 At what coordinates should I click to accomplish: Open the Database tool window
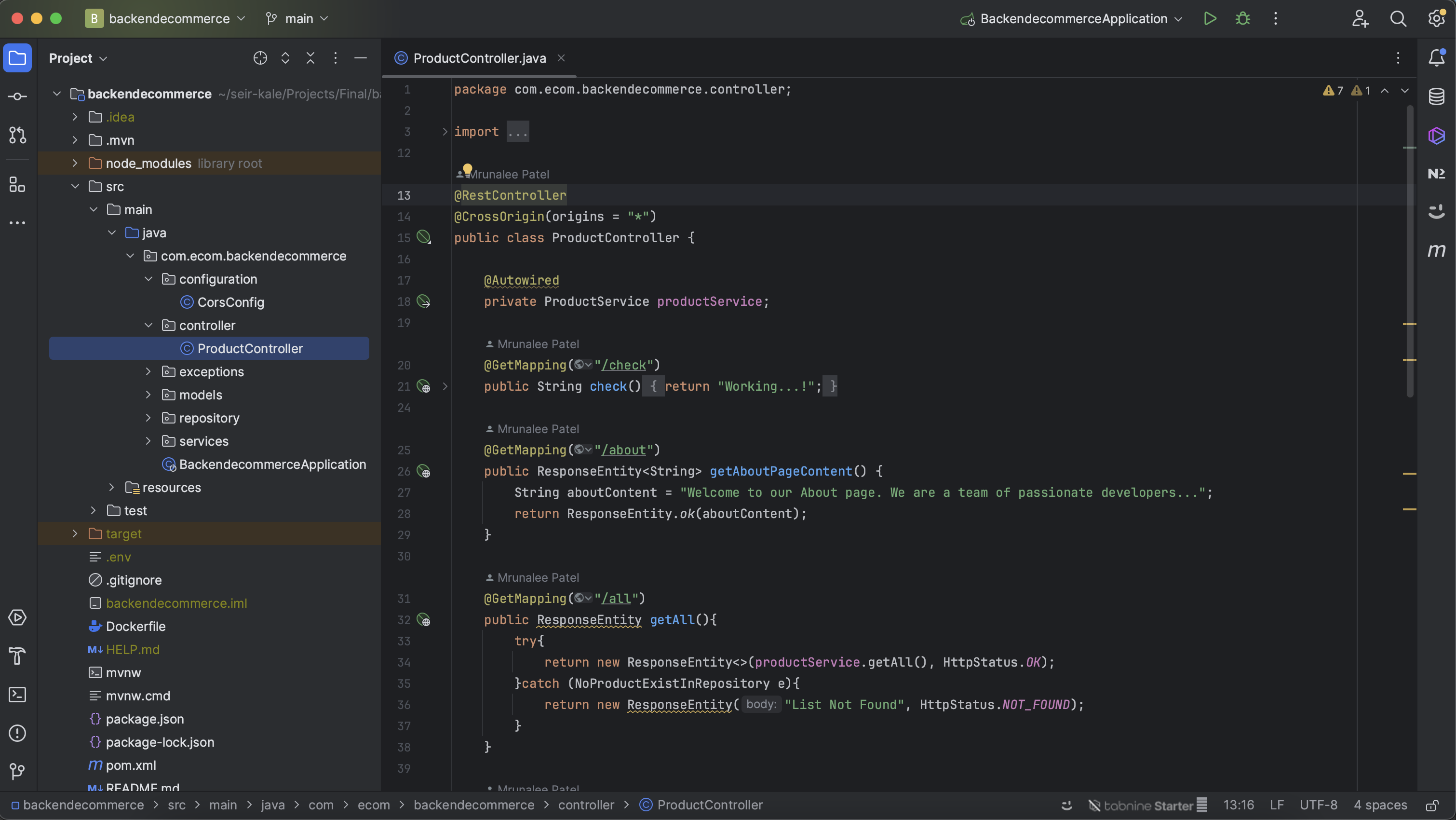click(1436, 96)
